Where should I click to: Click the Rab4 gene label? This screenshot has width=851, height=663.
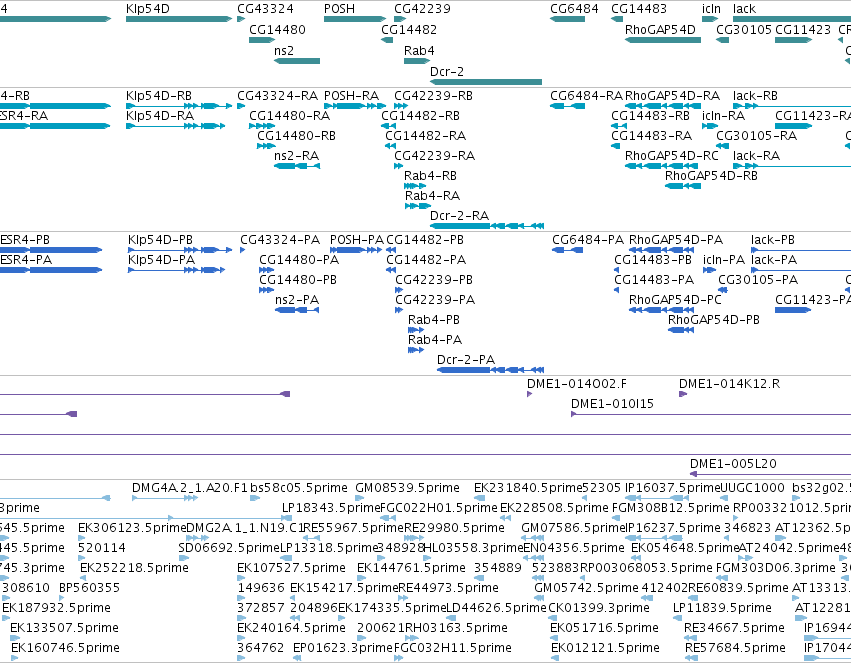[x=419, y=50]
